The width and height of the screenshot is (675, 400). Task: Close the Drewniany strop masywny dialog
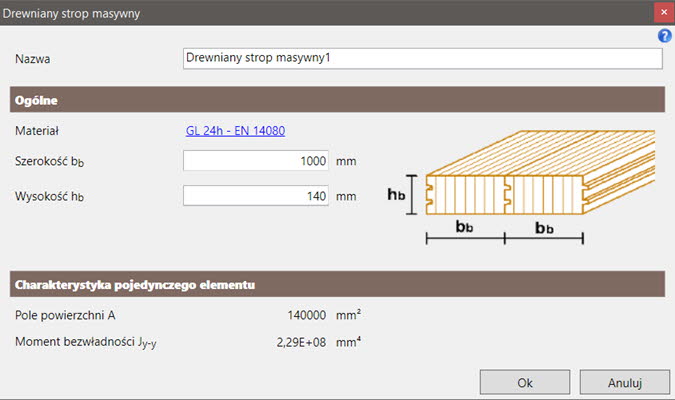click(662, 12)
